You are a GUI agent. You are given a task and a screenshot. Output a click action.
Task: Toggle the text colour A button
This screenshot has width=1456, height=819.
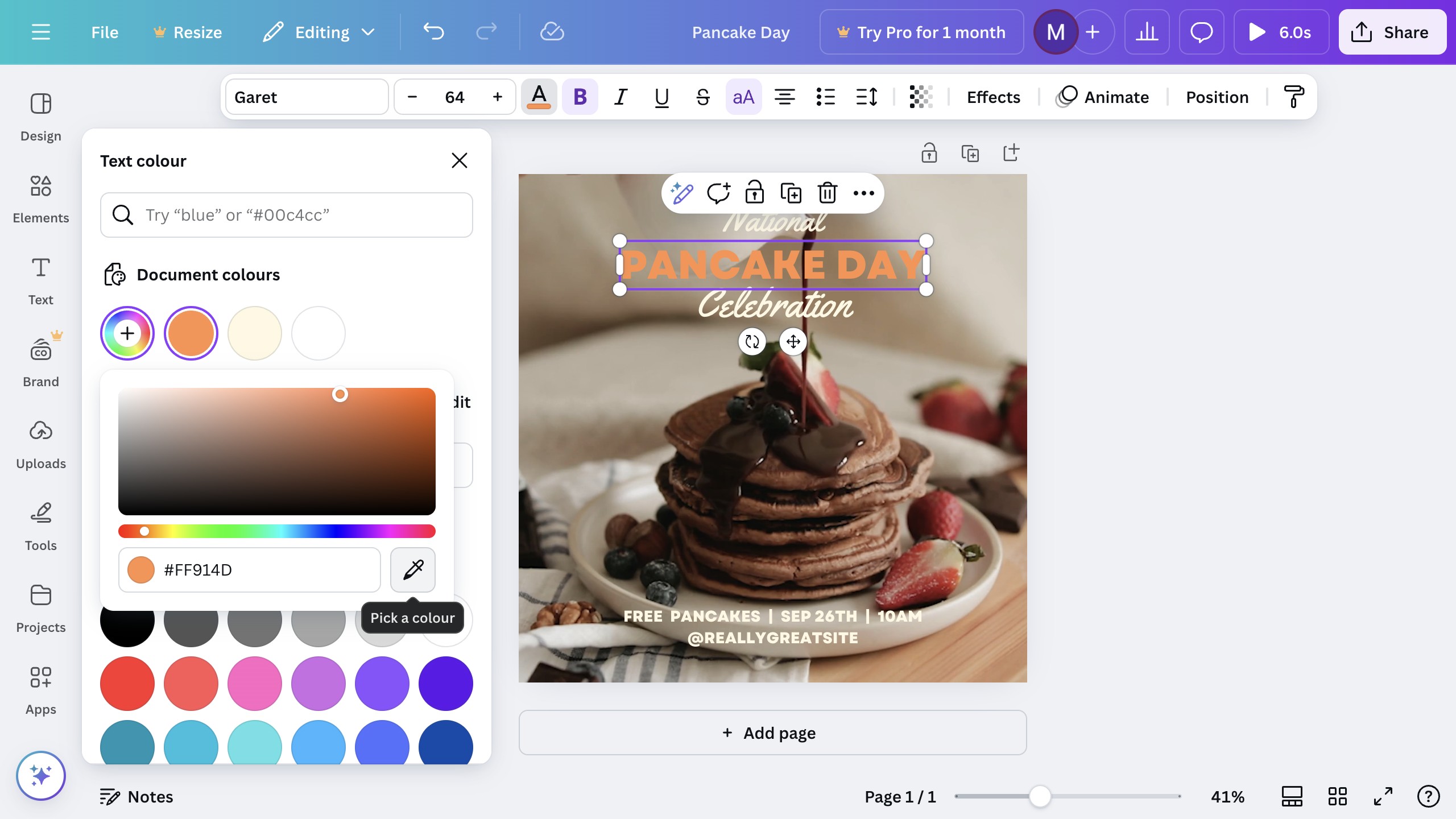tap(539, 97)
